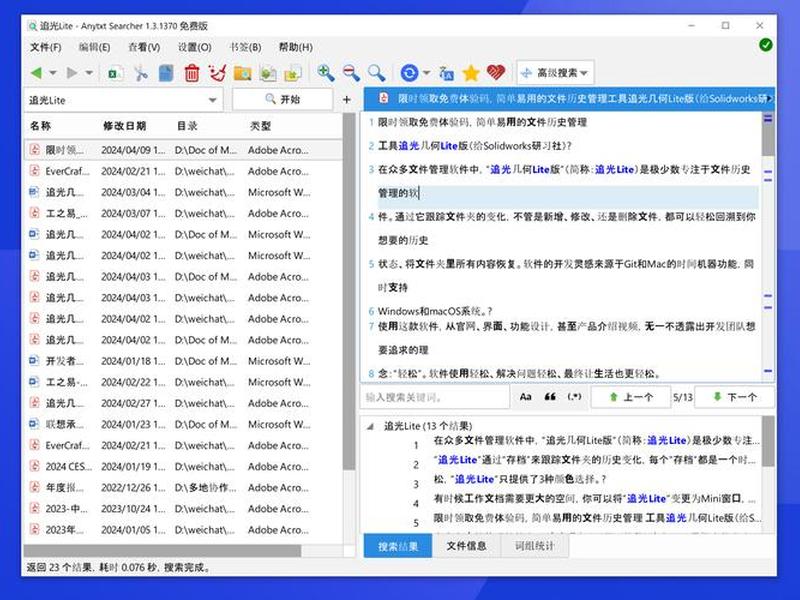Toggle case sensitive Aa option
This screenshot has height=600, width=800.
pyautogui.click(x=526, y=397)
